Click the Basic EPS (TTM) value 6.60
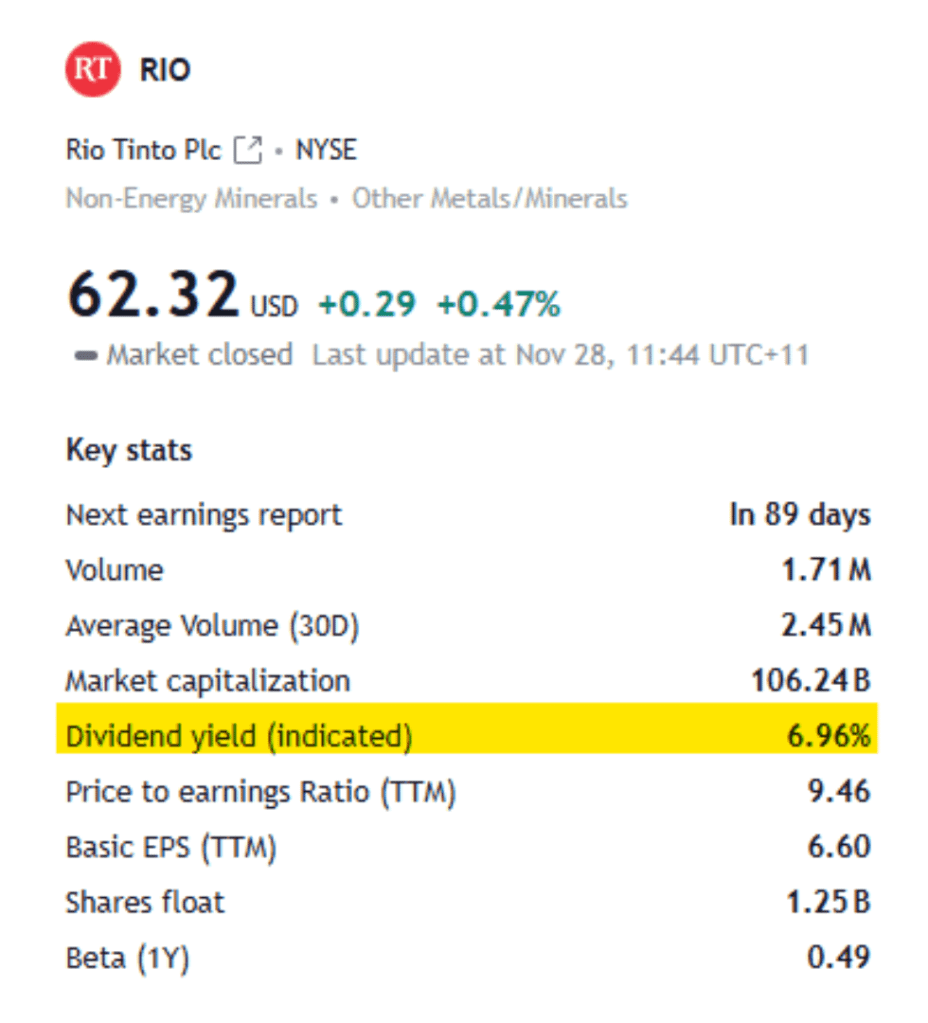The height and width of the screenshot is (1023, 928). point(839,847)
